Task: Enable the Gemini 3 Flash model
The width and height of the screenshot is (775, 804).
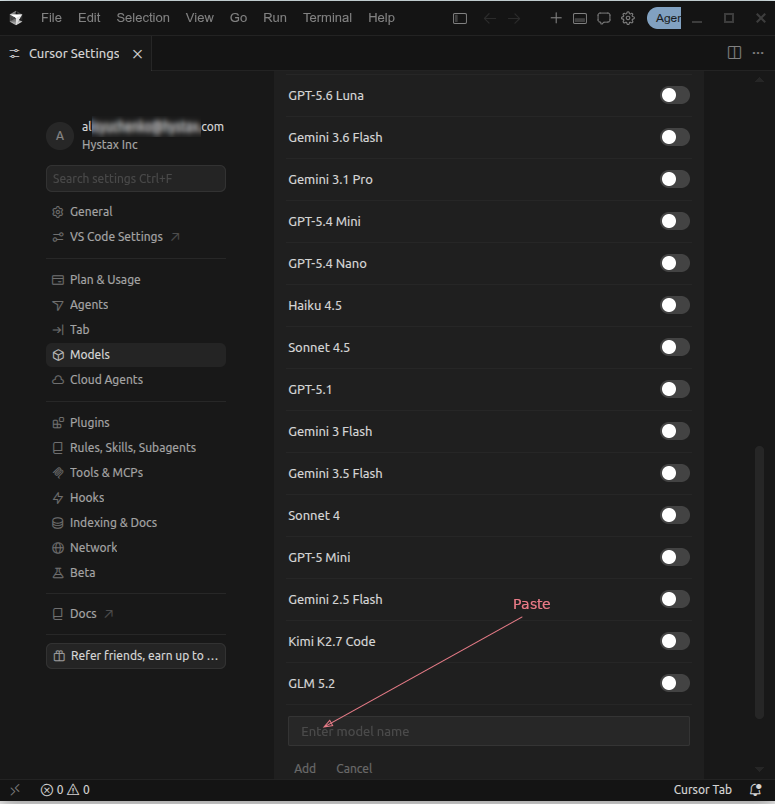Action: tap(674, 431)
